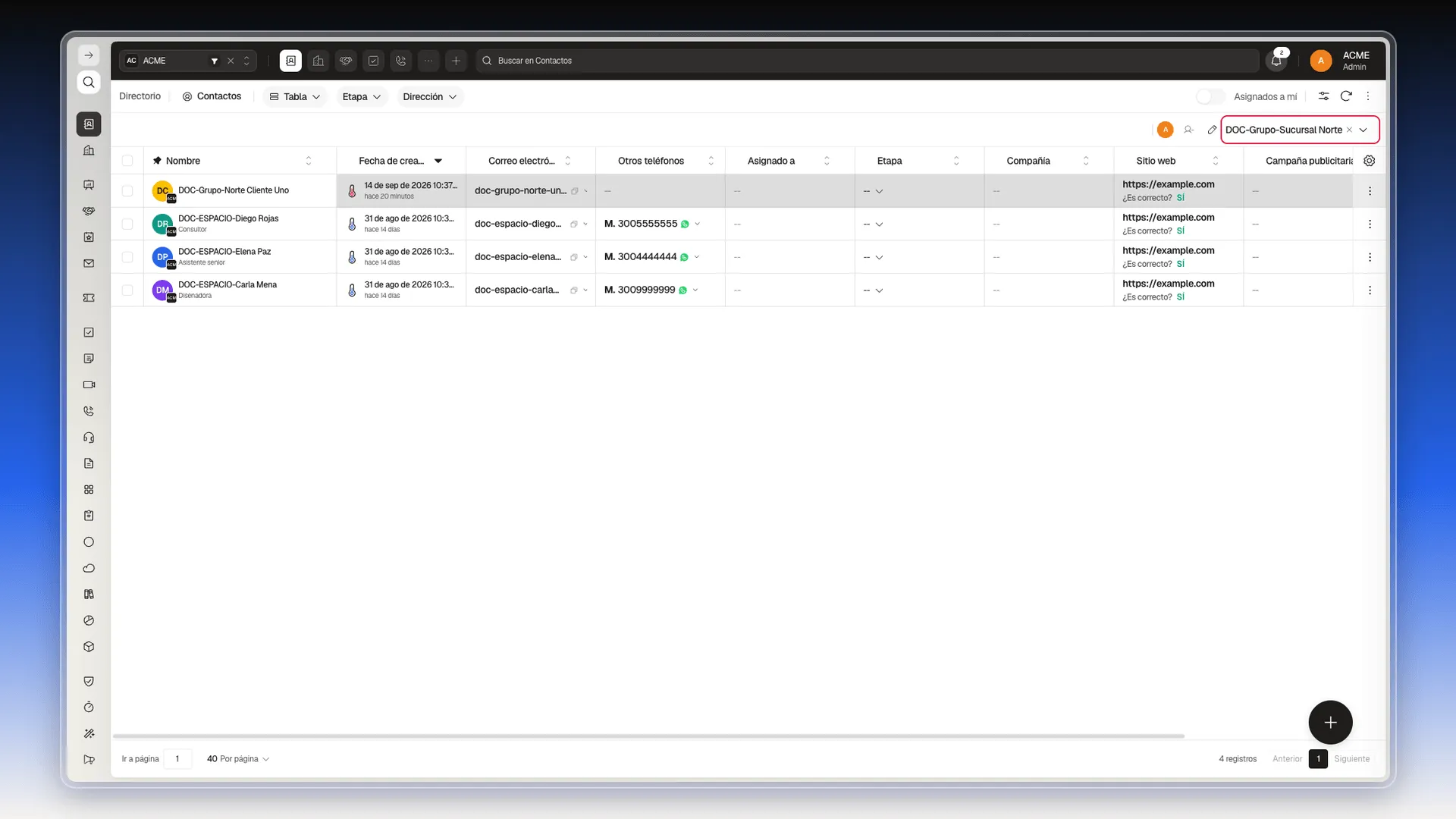Screen dimensions: 1456x819
Task: Click the Contactos breadcrumb tab
Action: (212, 96)
